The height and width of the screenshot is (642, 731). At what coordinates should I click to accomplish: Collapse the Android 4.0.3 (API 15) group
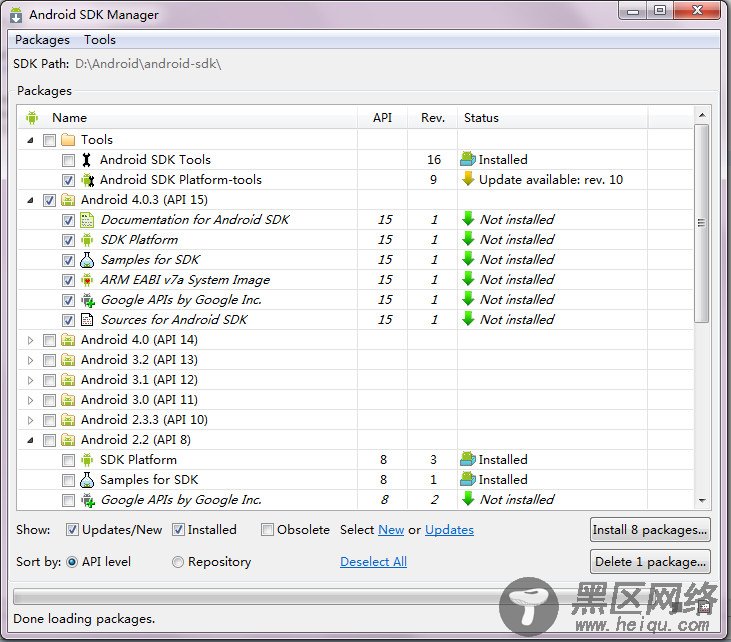(x=30, y=200)
